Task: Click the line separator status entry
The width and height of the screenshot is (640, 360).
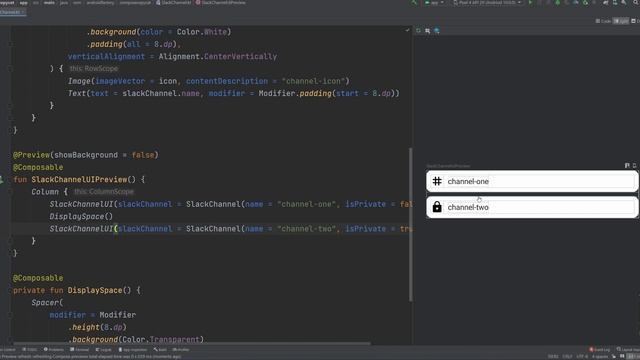Action: pyautogui.click(x=567, y=357)
